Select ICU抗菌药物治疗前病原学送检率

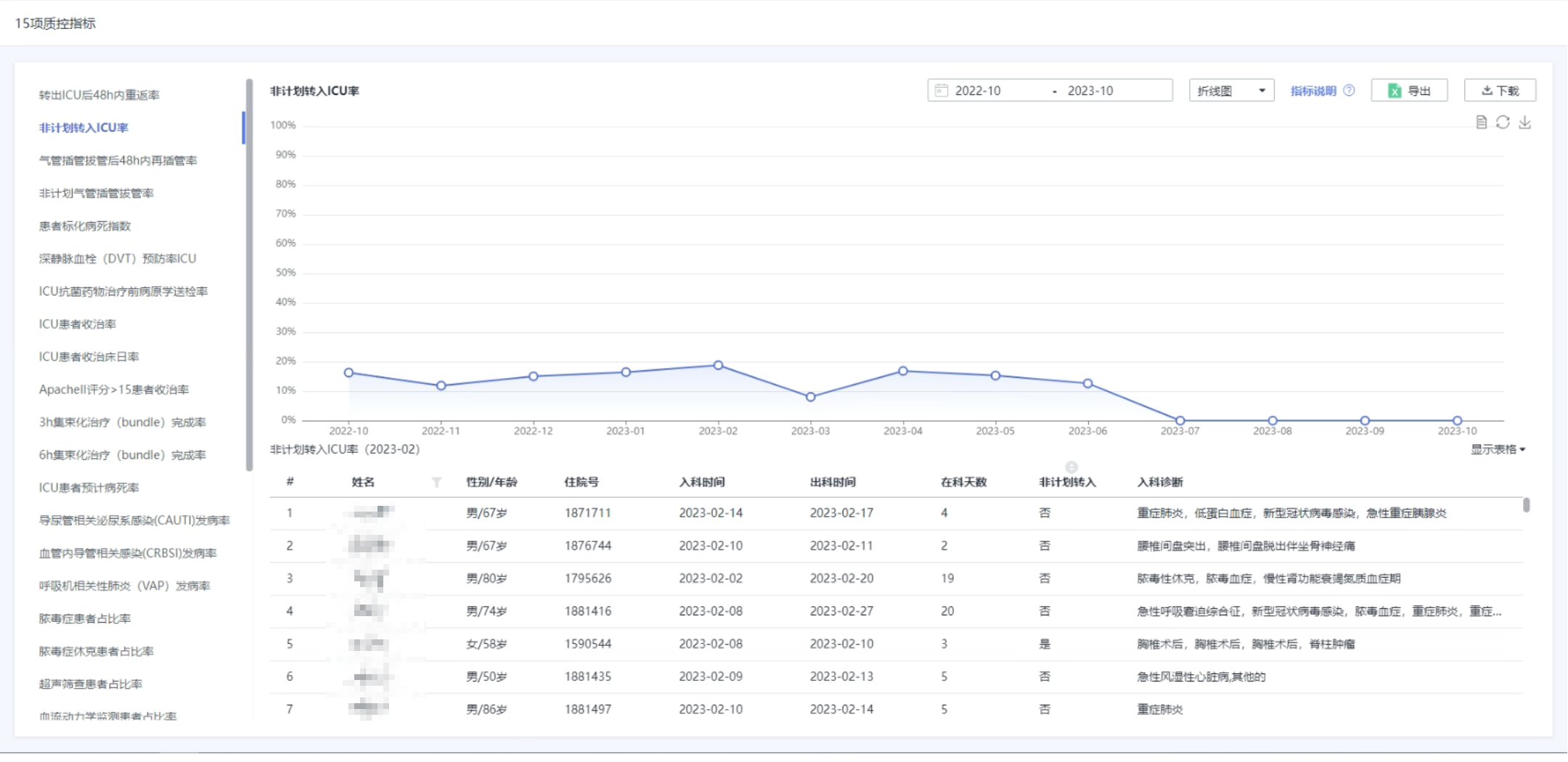click(x=123, y=291)
